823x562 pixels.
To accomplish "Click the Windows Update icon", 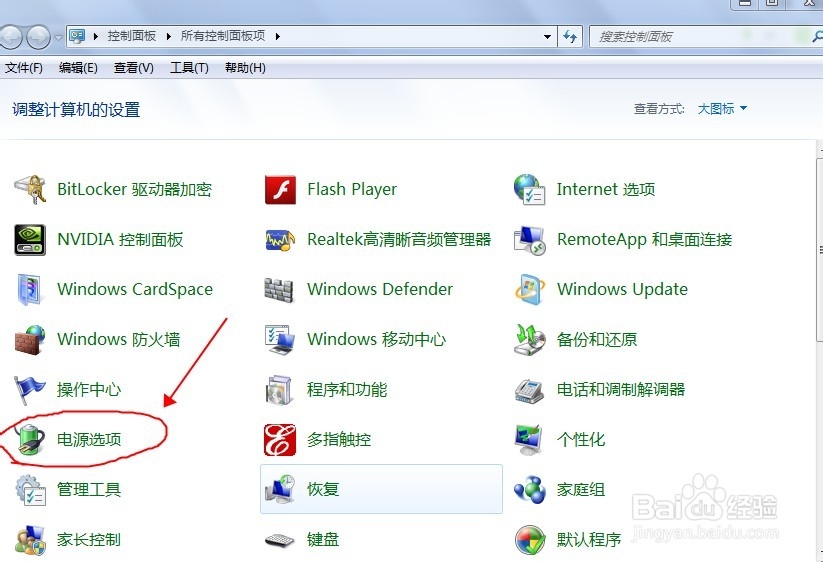I will pos(530,290).
